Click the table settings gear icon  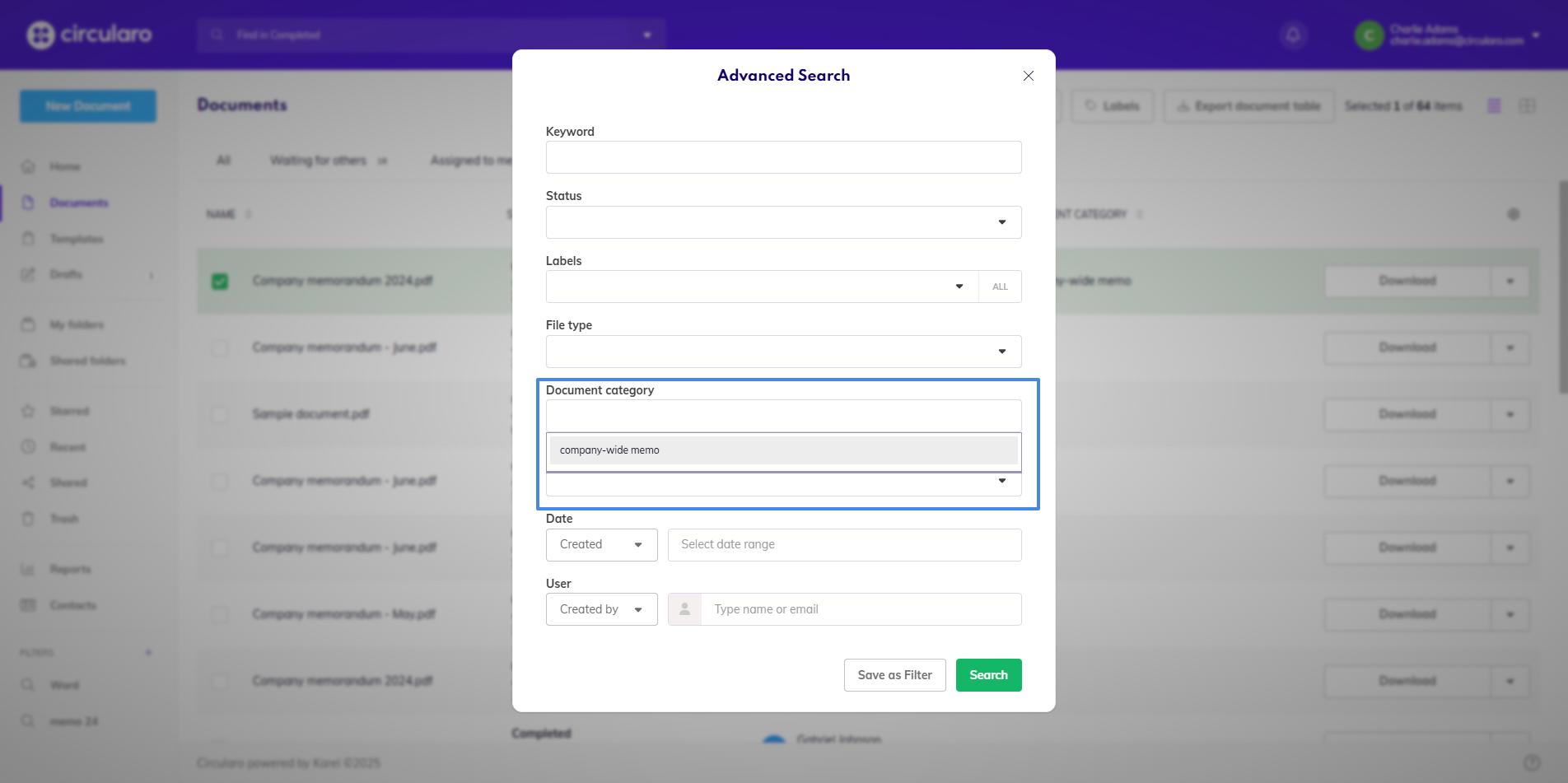click(x=1513, y=214)
